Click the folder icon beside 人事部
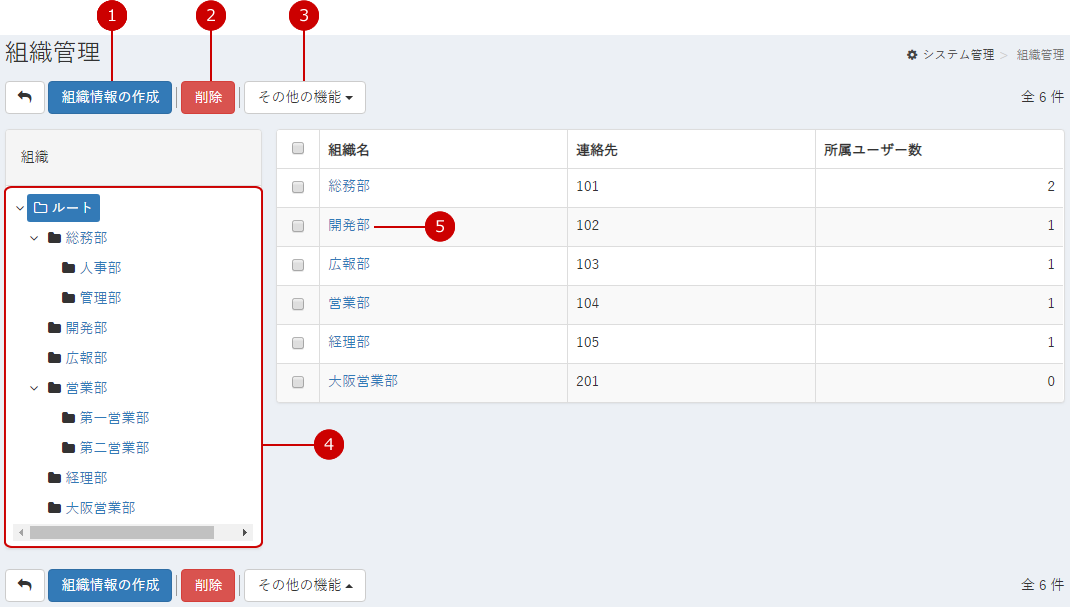The height and width of the screenshot is (607, 1070). 68,268
